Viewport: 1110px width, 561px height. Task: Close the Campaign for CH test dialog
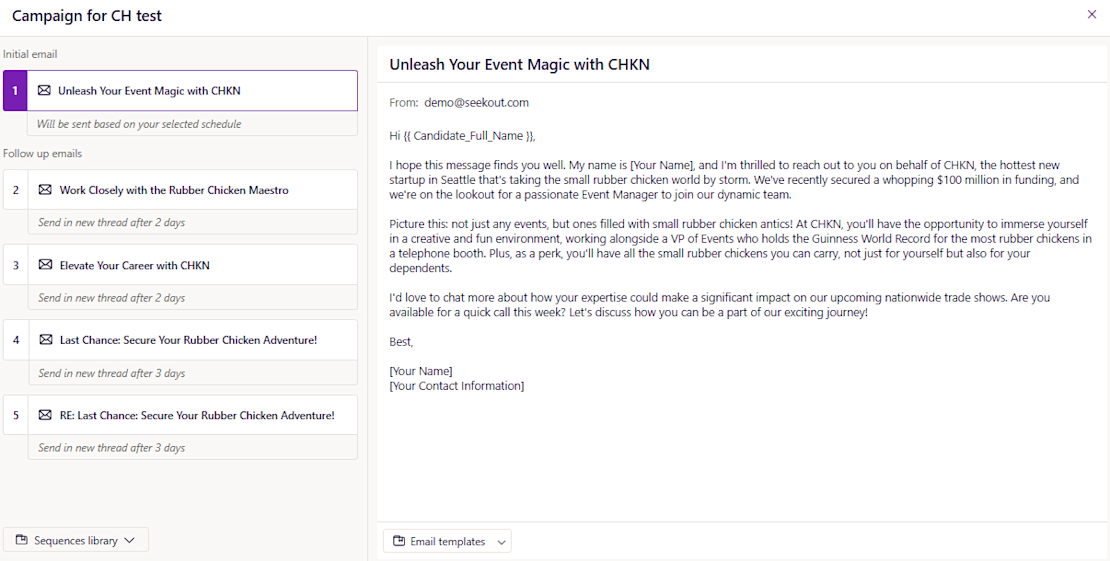point(1092,14)
